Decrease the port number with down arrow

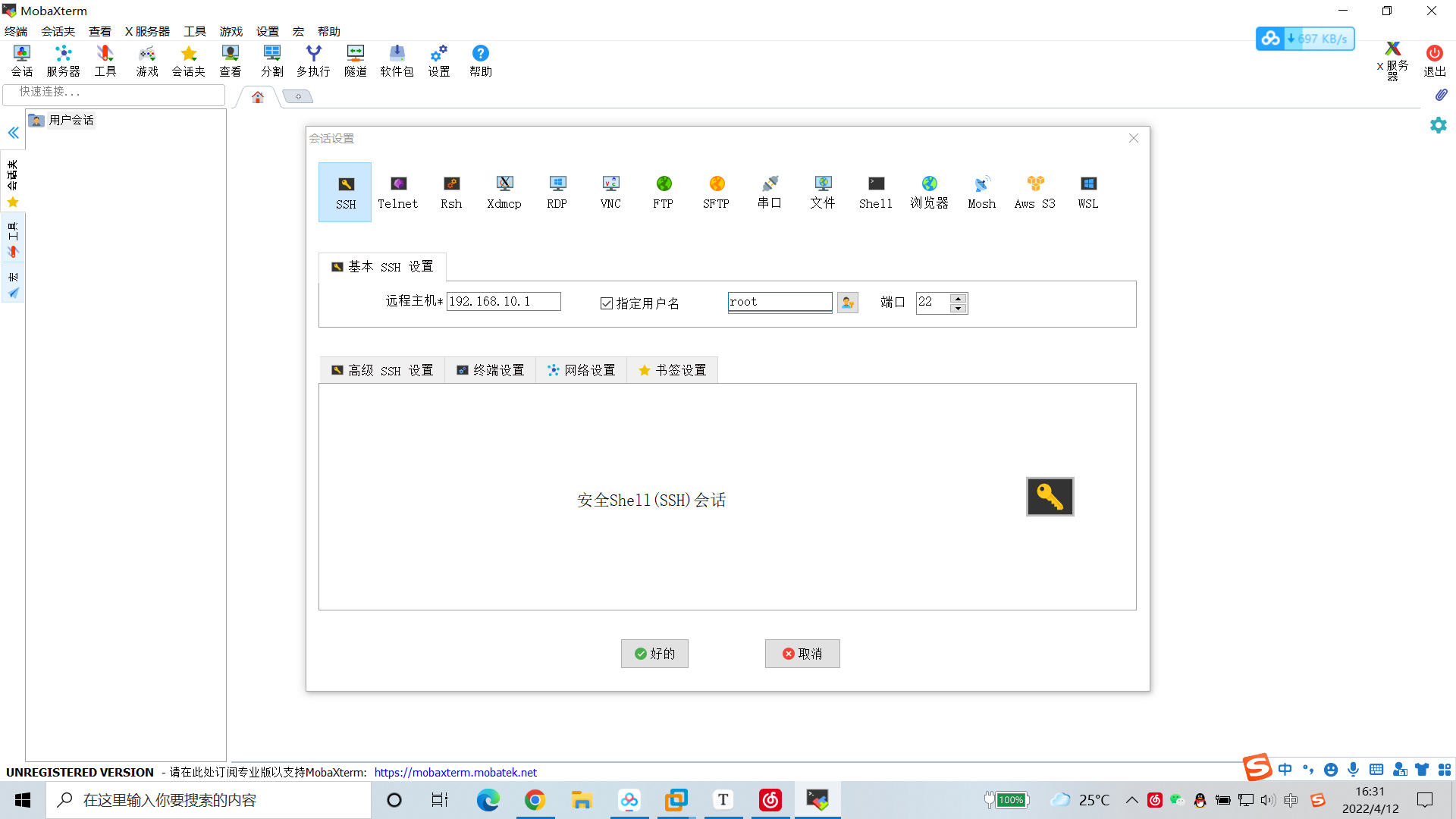[x=959, y=308]
